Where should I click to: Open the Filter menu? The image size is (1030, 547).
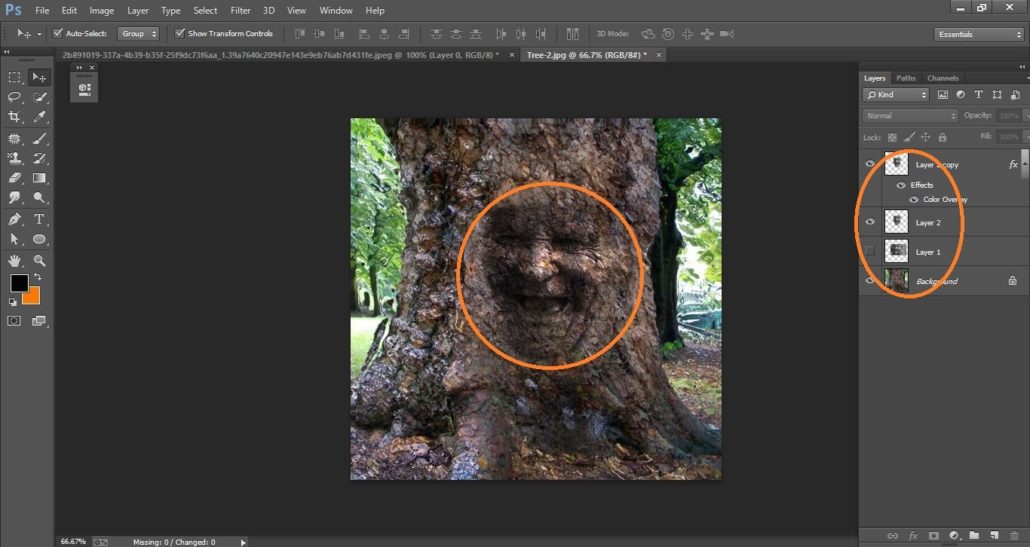pos(240,11)
